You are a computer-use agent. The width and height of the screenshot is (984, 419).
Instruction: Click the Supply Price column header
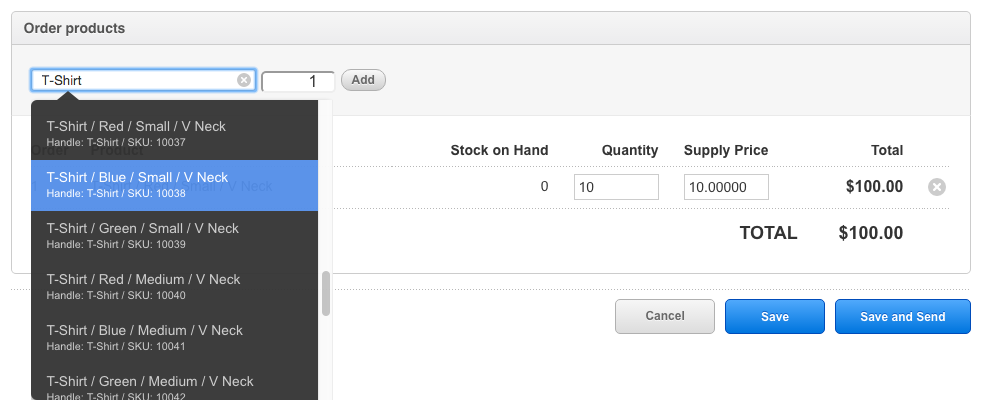pyautogui.click(x=726, y=151)
